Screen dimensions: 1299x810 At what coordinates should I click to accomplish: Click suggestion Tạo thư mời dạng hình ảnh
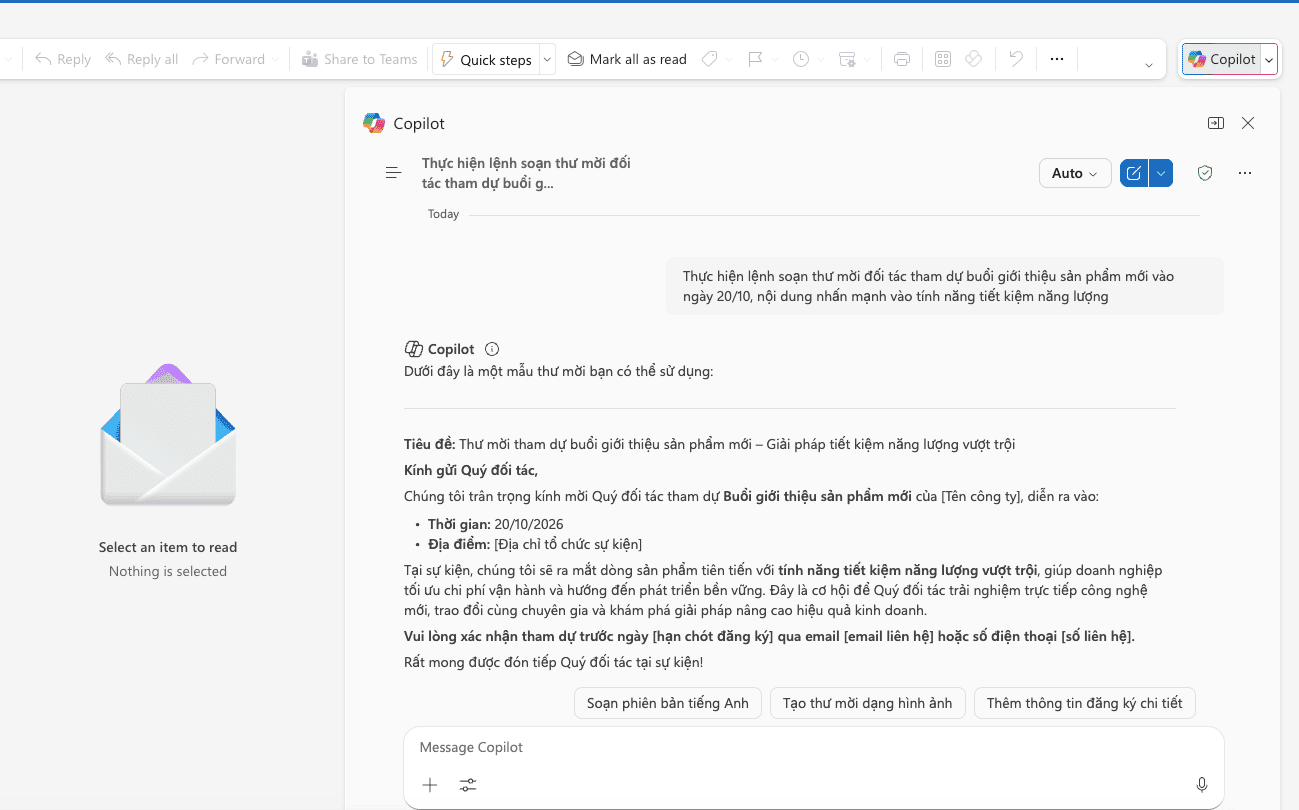pos(868,703)
